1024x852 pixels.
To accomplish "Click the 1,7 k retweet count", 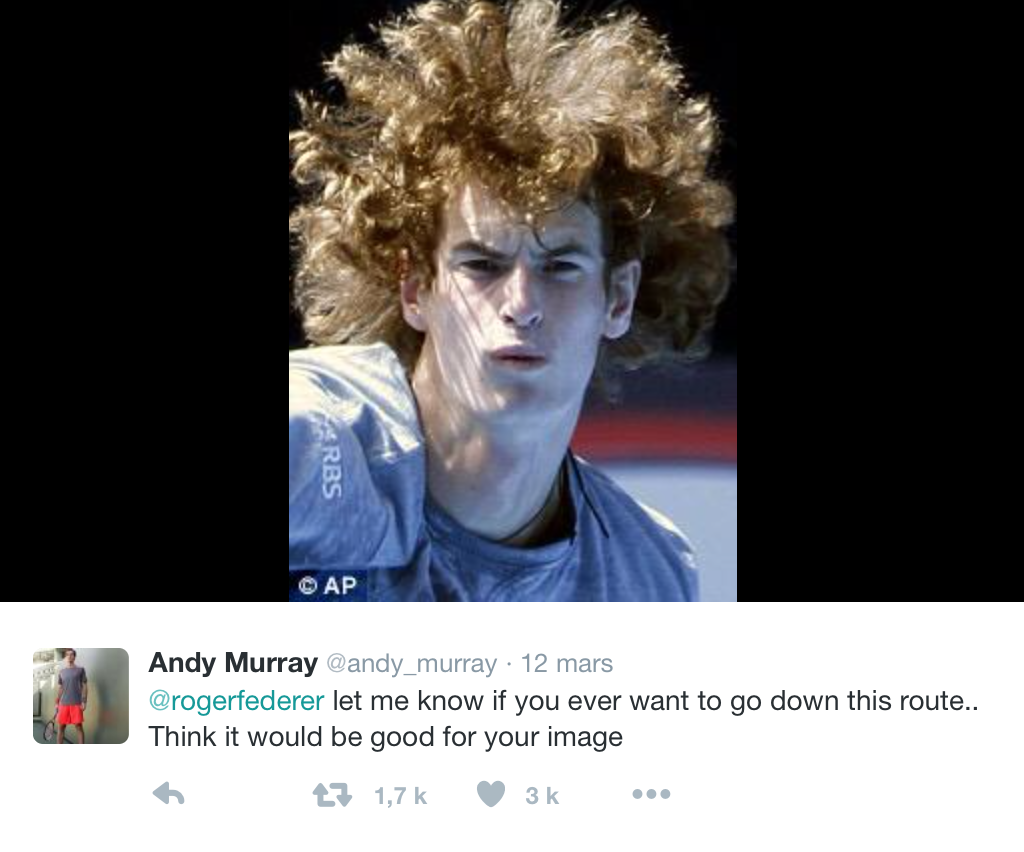I will [400, 796].
